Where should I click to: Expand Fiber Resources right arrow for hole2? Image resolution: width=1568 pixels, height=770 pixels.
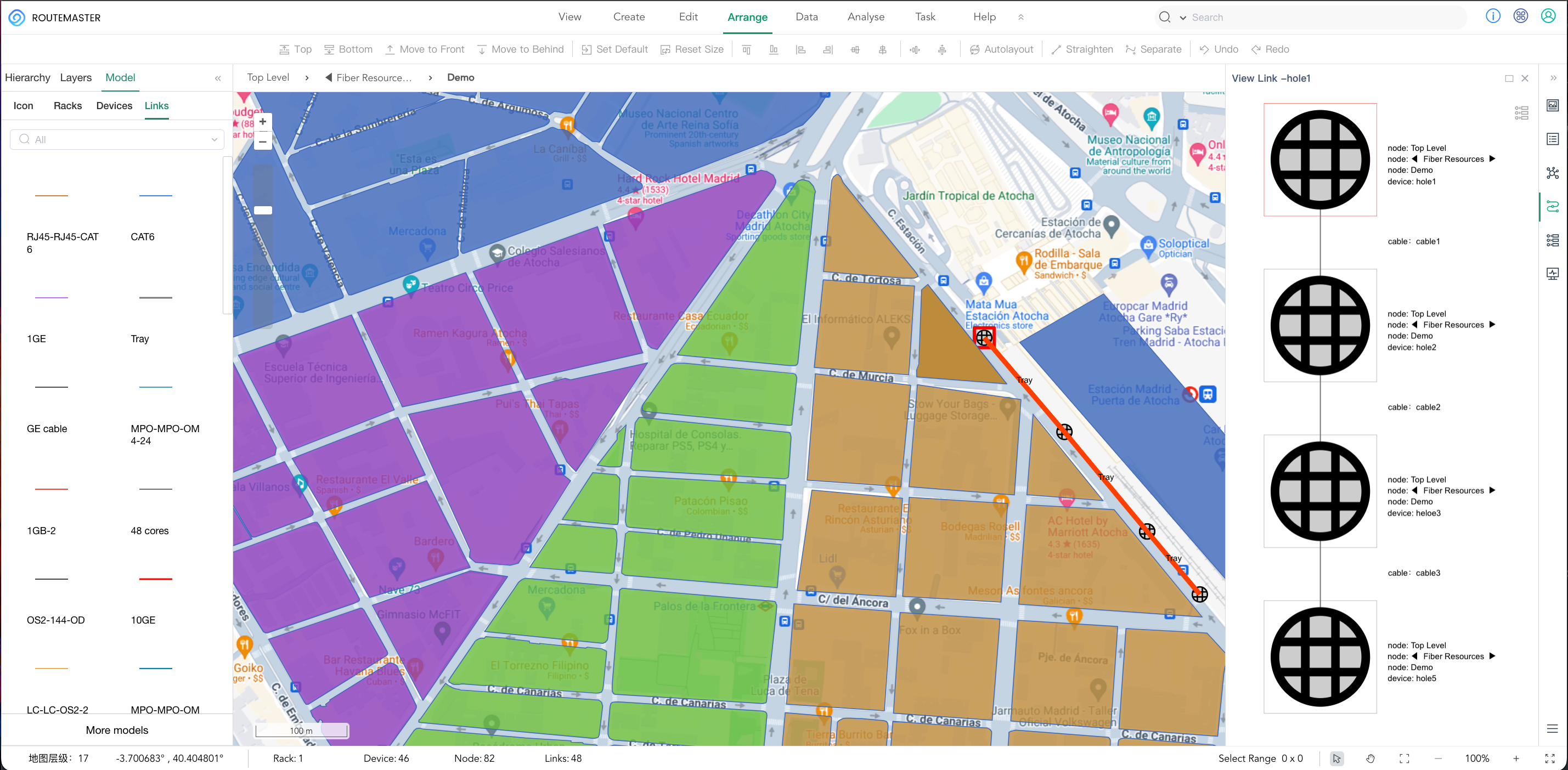point(1492,325)
